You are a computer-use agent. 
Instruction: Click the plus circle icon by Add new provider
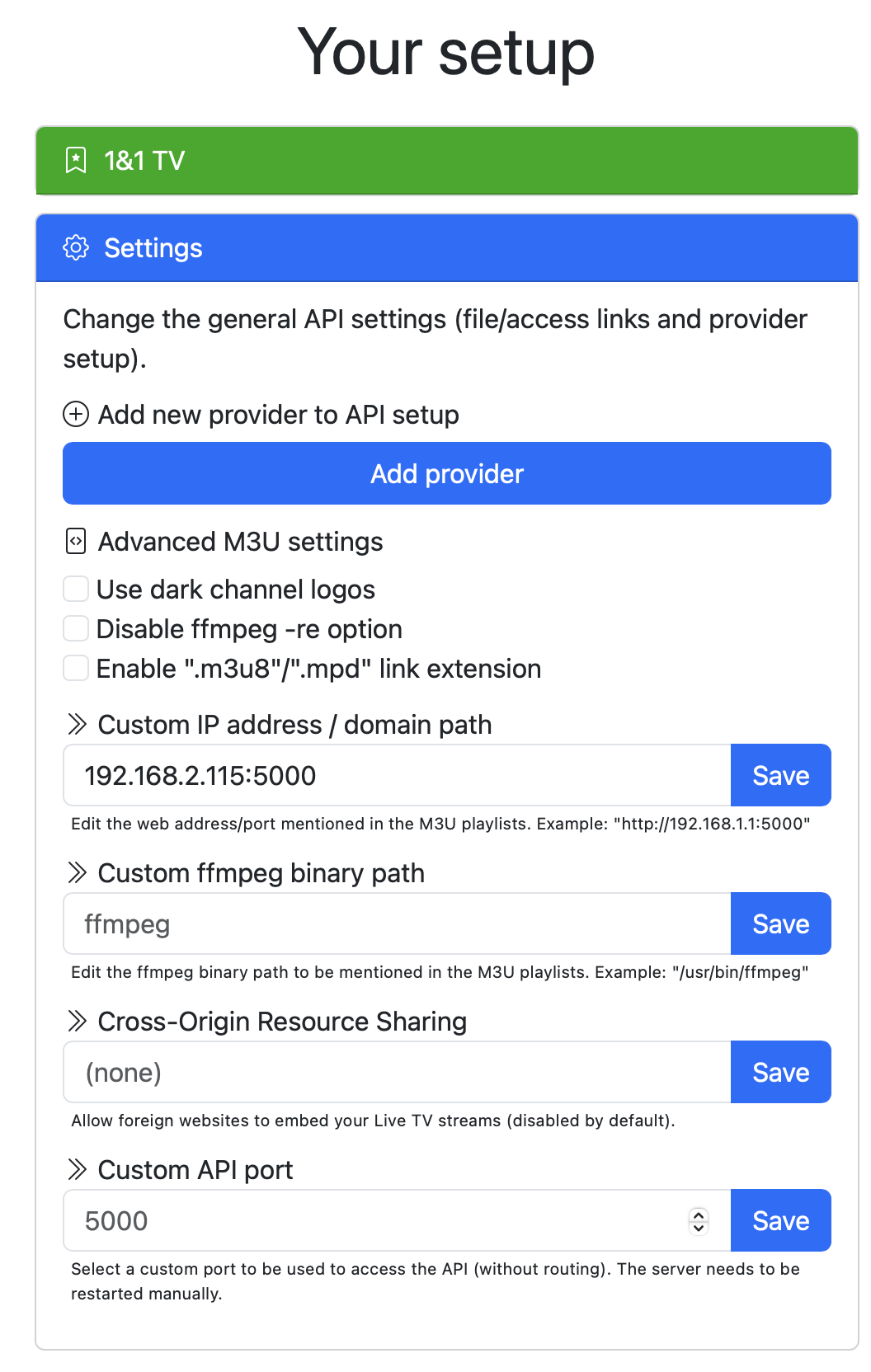[76, 414]
